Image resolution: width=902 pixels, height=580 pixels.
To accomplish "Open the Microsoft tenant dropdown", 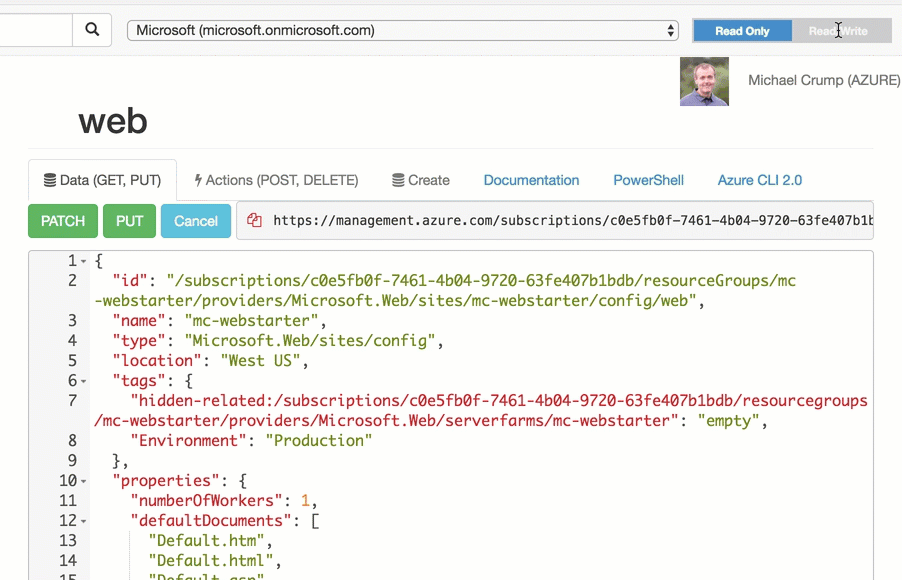I will click(403, 30).
